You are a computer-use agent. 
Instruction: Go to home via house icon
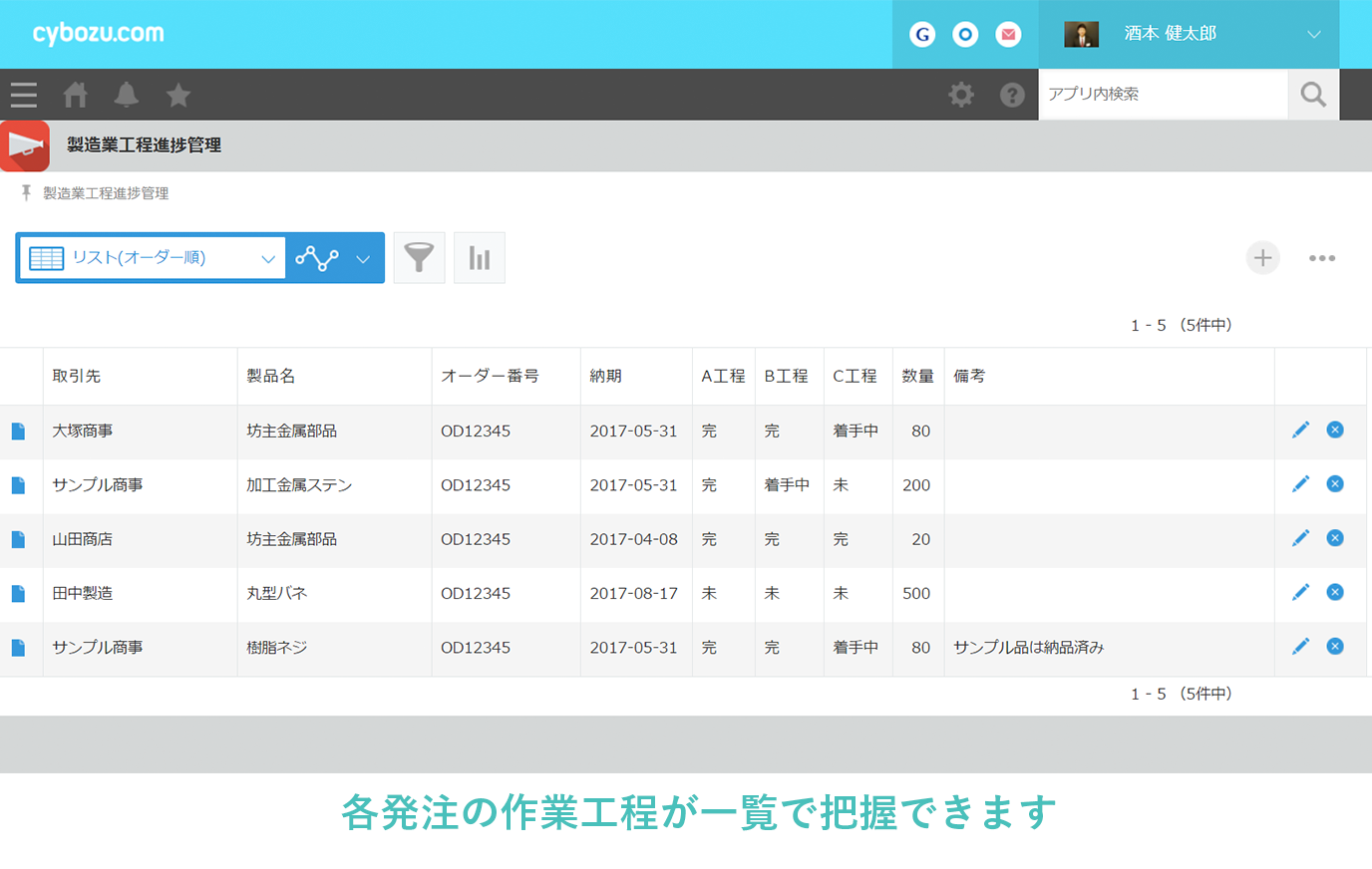(x=75, y=95)
